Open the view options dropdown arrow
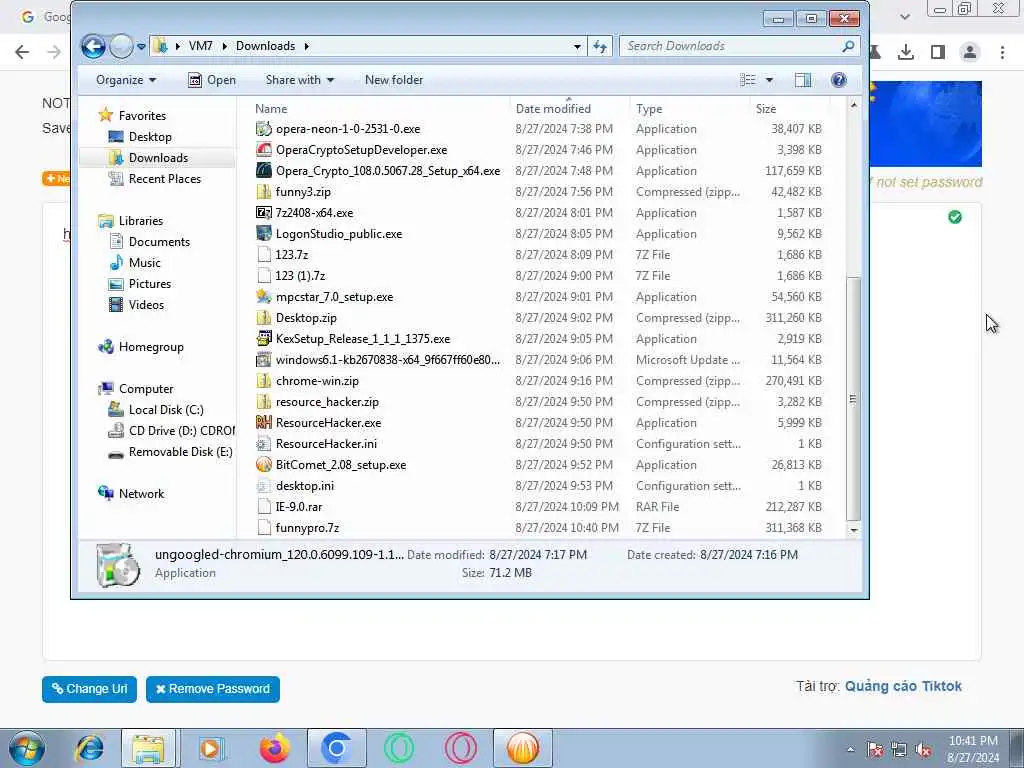This screenshot has height=768, width=1024. [x=769, y=80]
